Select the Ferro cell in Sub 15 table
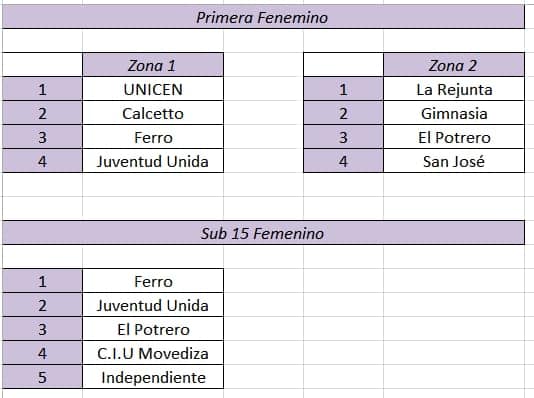Viewport: 534px width, 398px height. (x=153, y=281)
